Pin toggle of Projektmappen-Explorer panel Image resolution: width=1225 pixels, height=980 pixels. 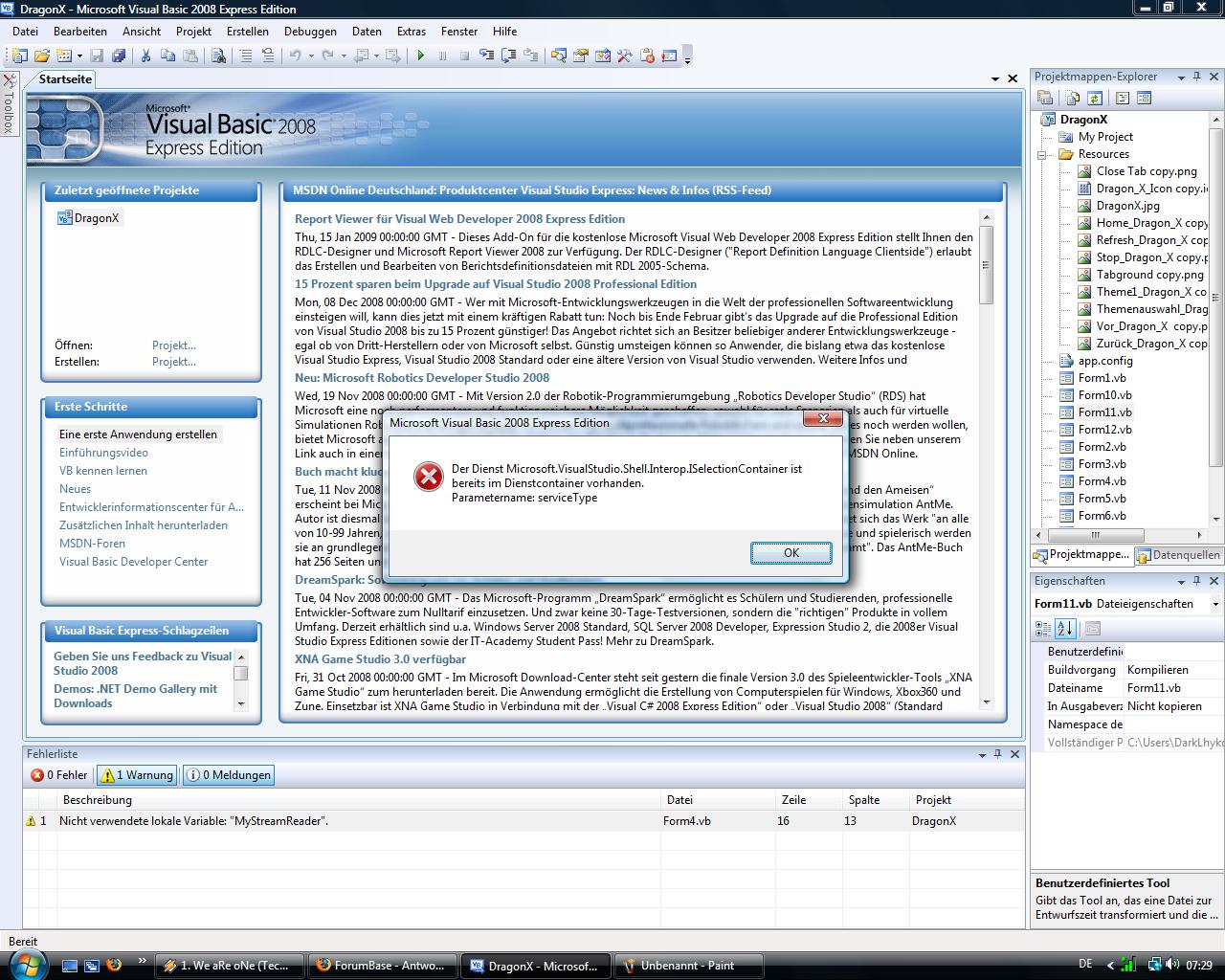click(x=1196, y=77)
